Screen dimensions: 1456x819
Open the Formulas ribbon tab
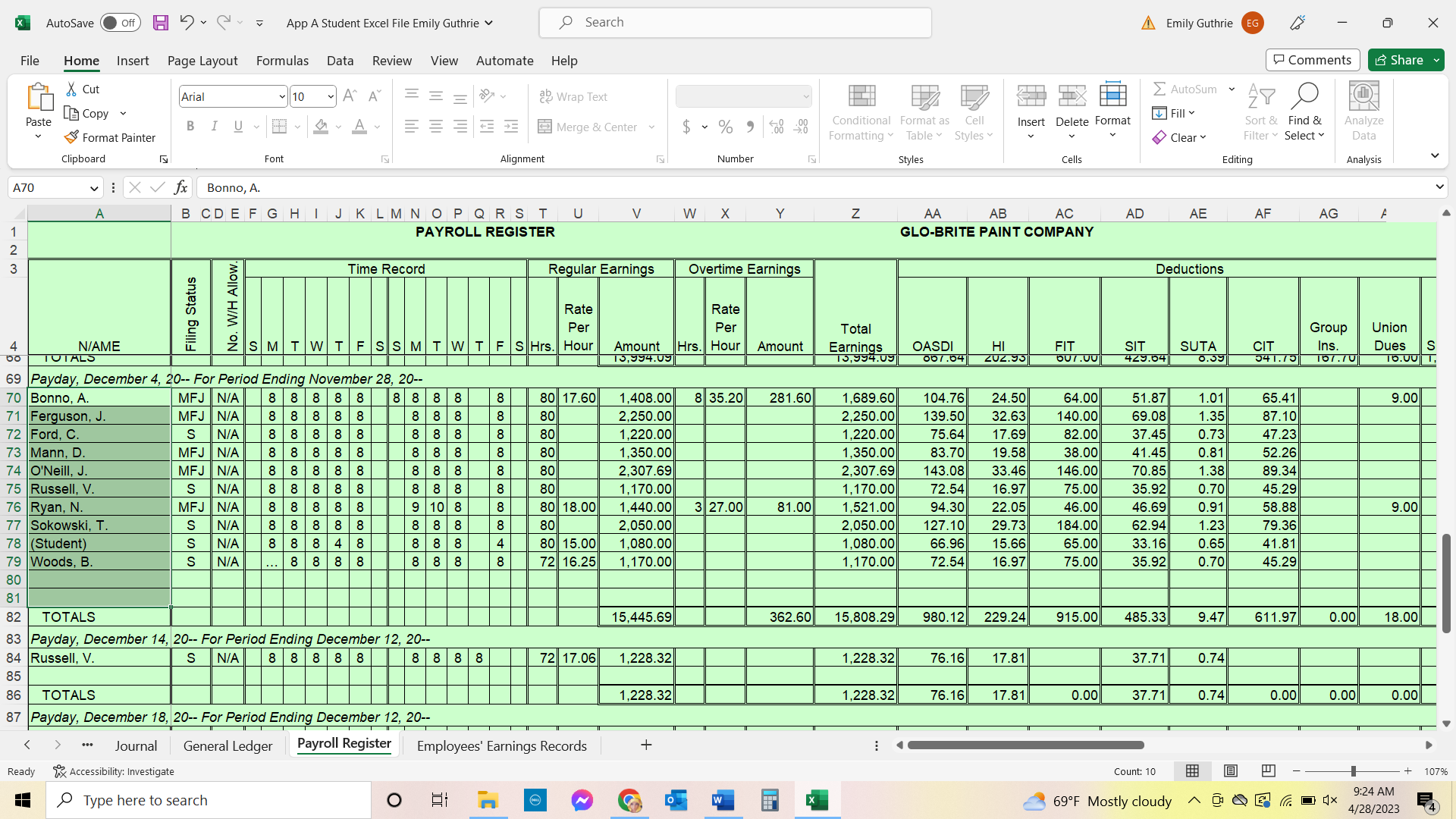282,61
